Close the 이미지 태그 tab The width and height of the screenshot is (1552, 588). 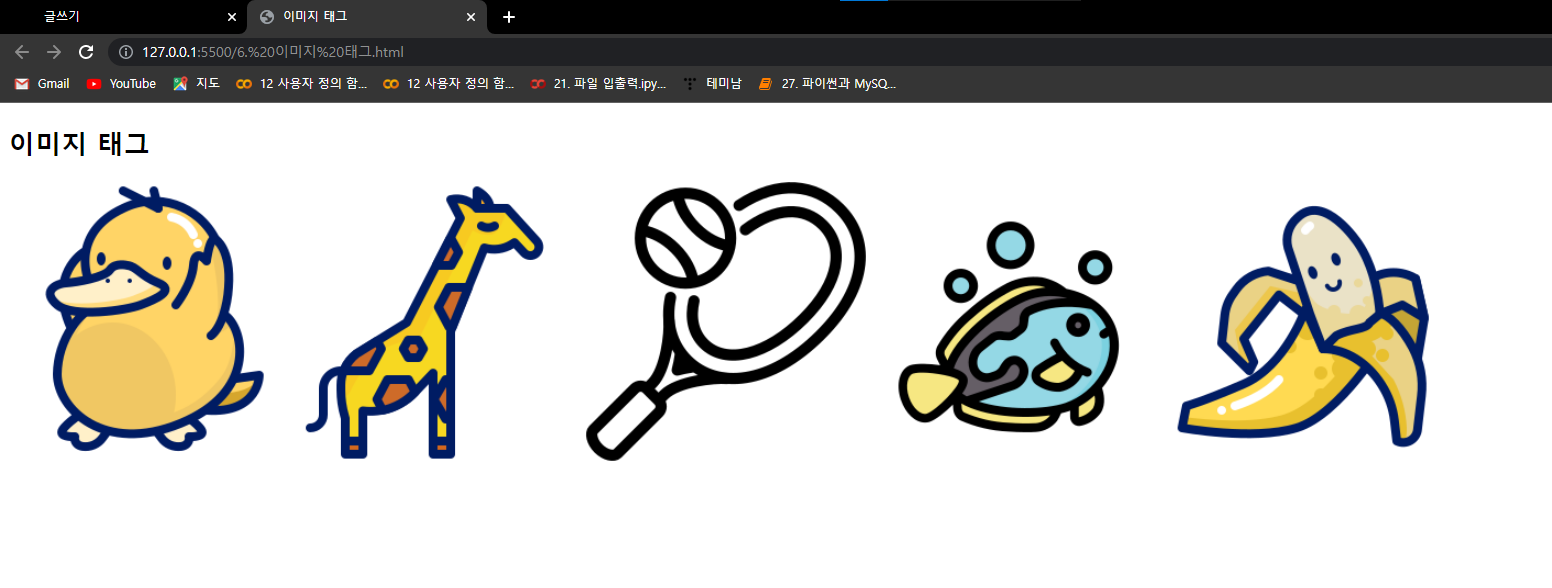[x=471, y=17]
